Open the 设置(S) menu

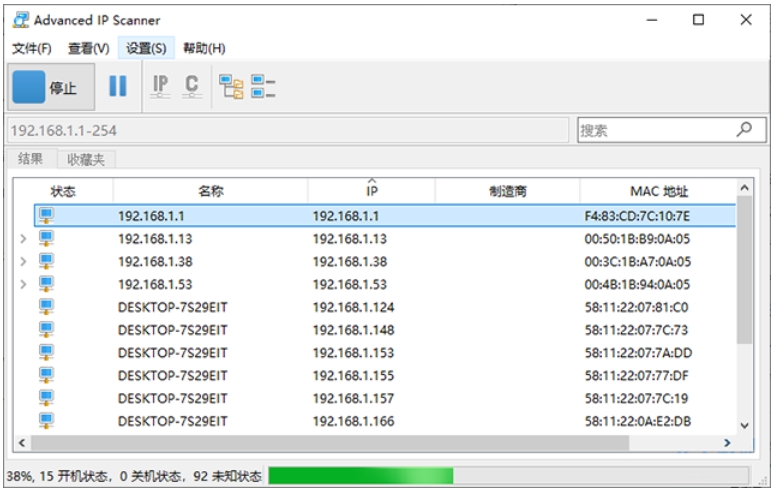[146, 48]
